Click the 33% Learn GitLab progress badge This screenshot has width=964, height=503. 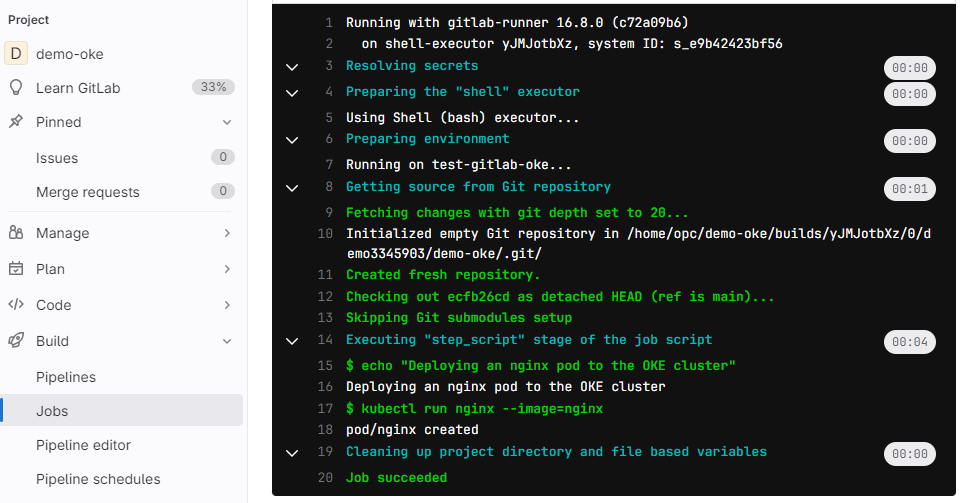[213, 87]
